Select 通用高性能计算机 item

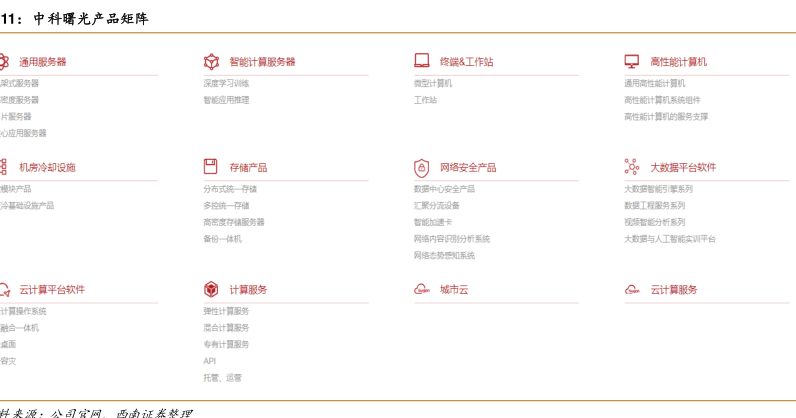tap(654, 83)
